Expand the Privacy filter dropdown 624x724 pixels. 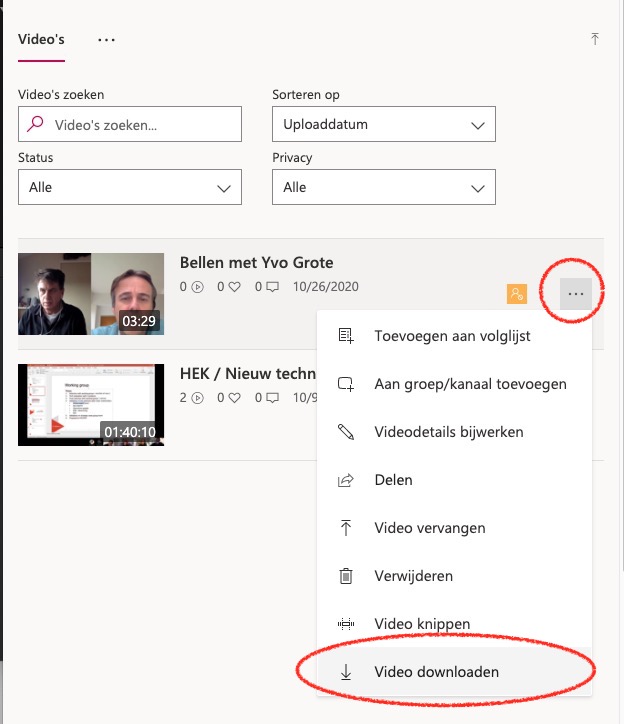tap(383, 187)
